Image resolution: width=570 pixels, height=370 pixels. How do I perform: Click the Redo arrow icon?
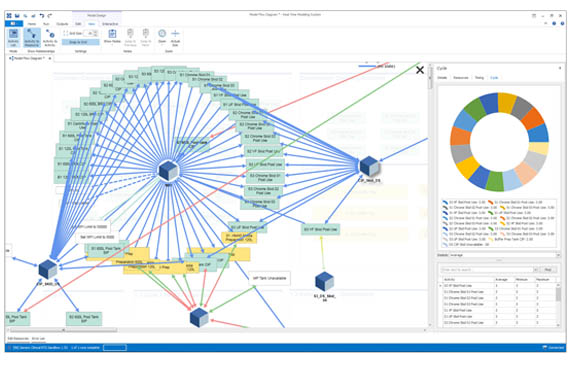tap(50, 16)
